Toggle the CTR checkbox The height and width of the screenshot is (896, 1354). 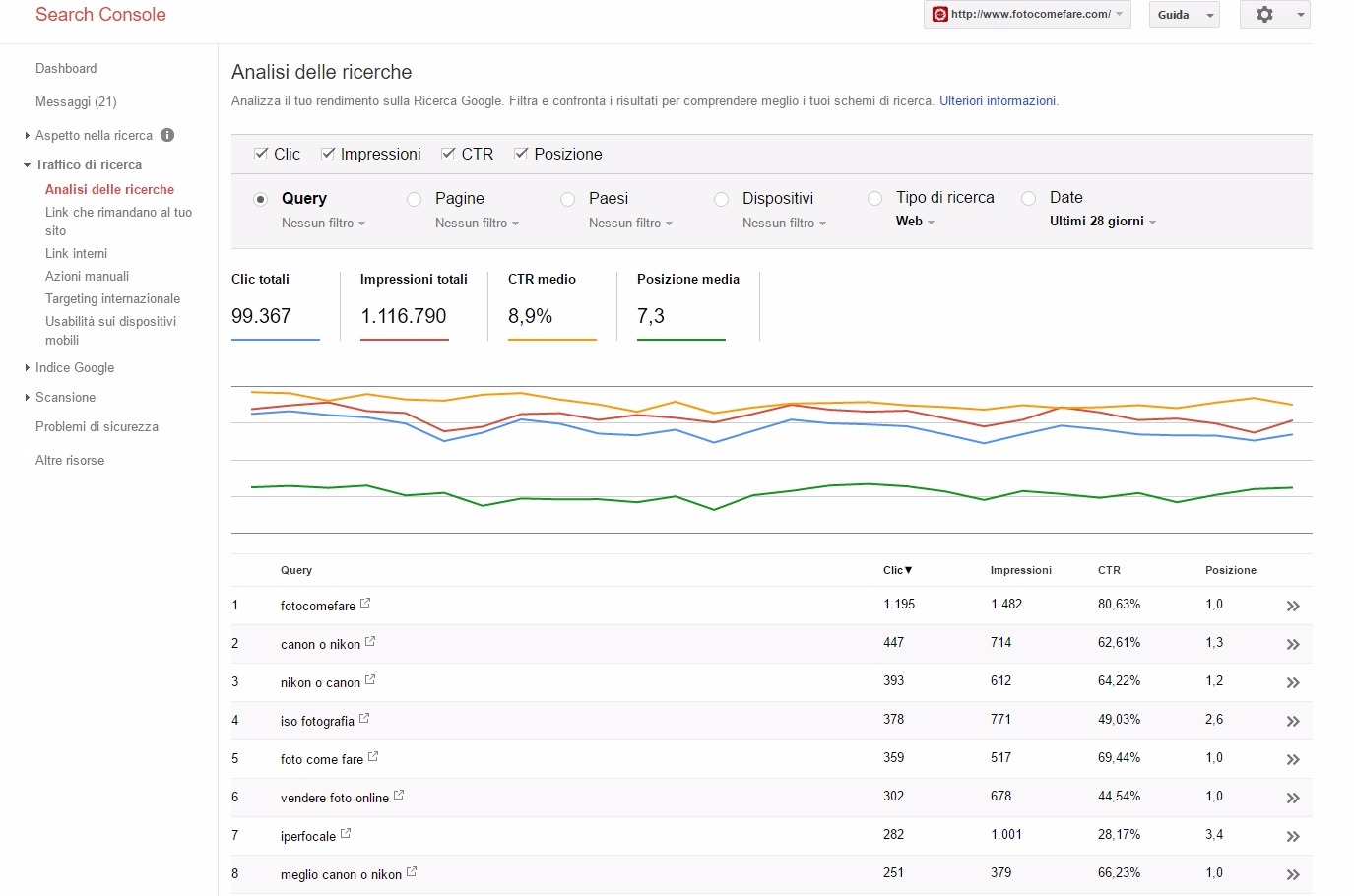448,154
